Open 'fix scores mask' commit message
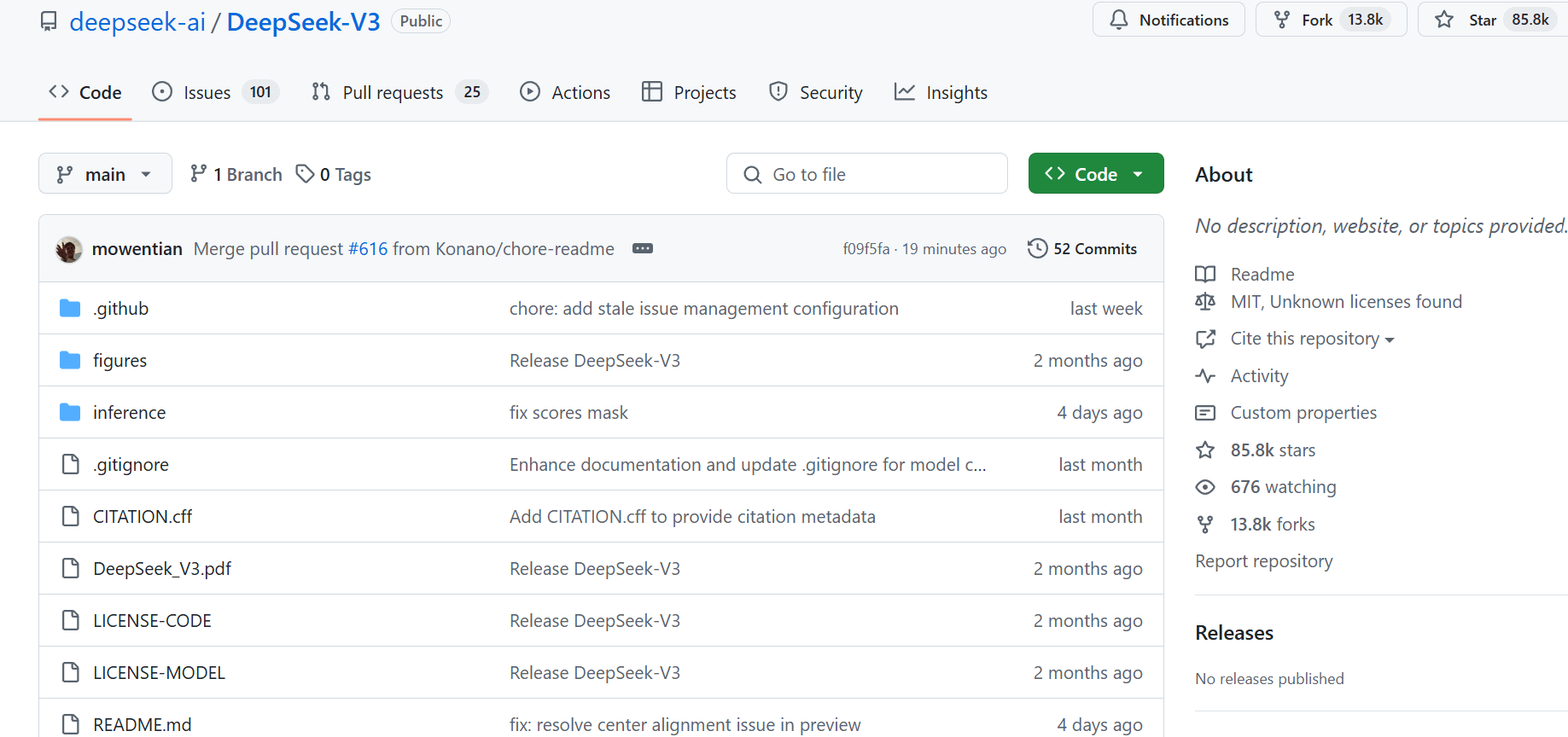The height and width of the screenshot is (737, 1568). pos(568,412)
